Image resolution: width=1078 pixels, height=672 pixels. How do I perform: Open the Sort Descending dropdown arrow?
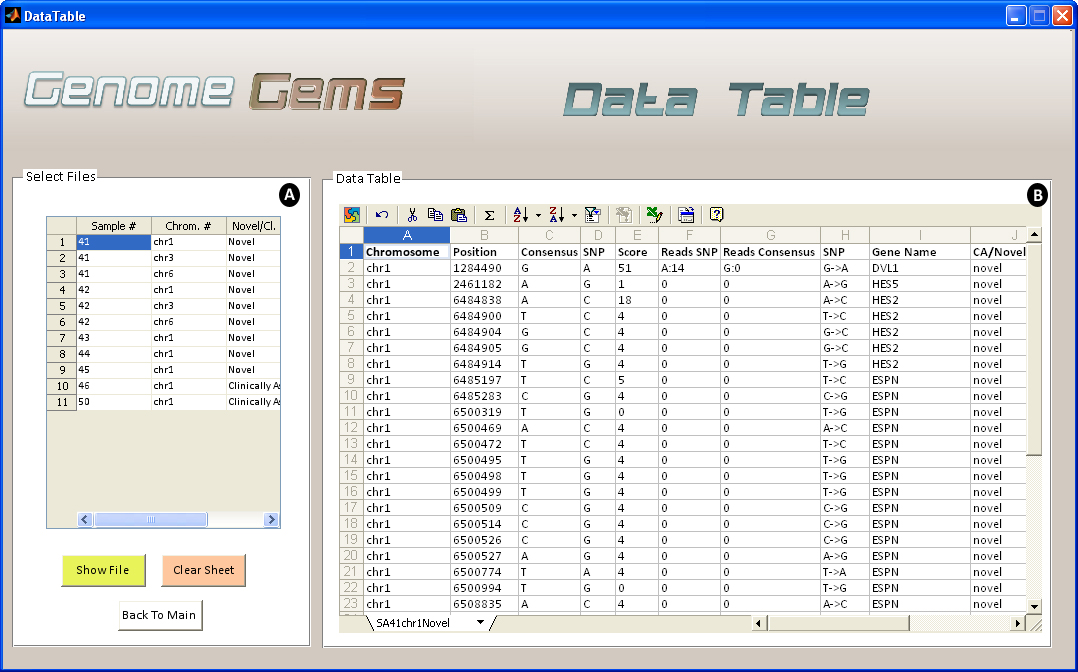574,215
